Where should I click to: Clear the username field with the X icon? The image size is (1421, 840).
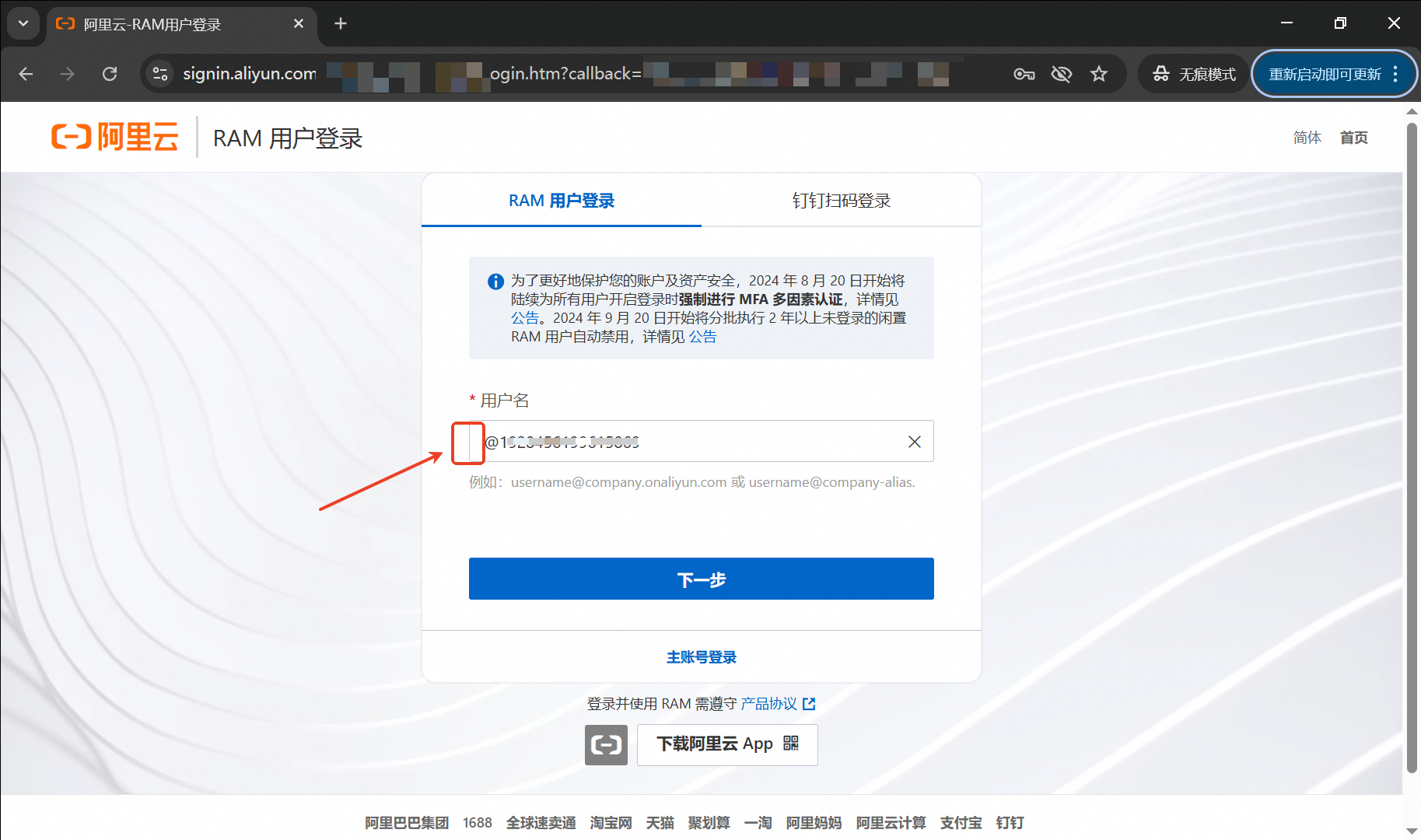915,442
